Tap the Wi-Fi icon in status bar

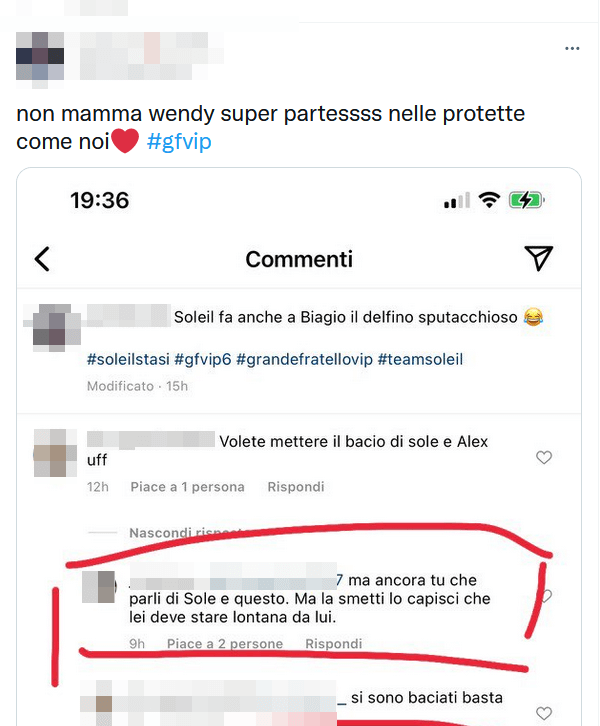click(489, 200)
